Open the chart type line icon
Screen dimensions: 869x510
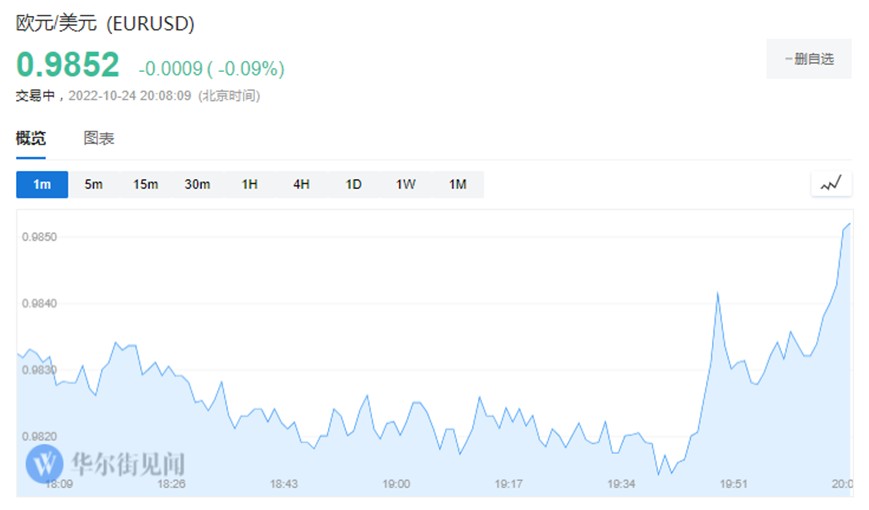(830, 184)
